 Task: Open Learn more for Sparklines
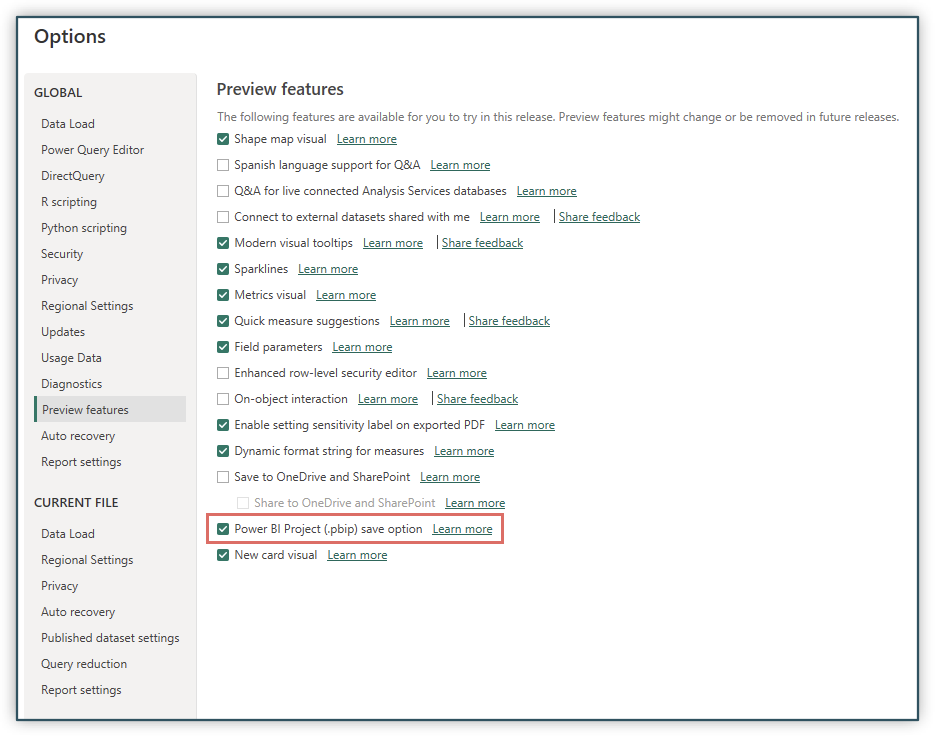328,269
